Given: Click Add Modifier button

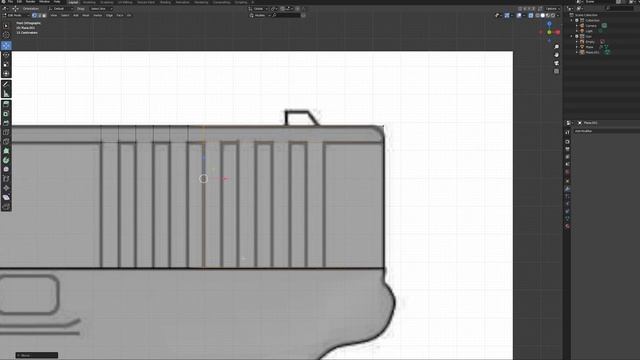Looking at the screenshot, I should coord(607,131).
